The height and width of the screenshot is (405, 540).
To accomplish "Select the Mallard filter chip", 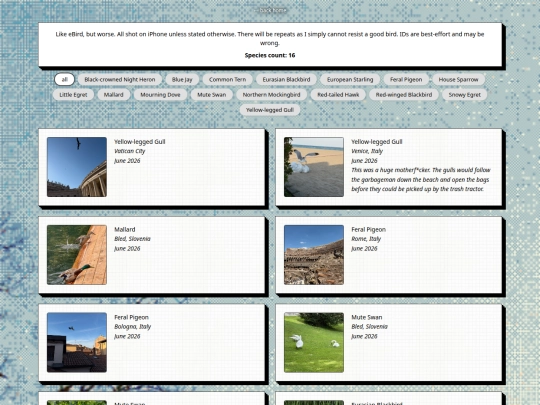I will [113, 95].
